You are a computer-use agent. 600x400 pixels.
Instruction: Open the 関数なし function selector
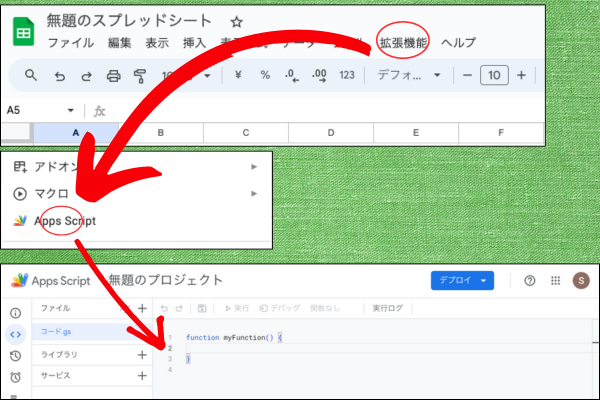click(325, 309)
